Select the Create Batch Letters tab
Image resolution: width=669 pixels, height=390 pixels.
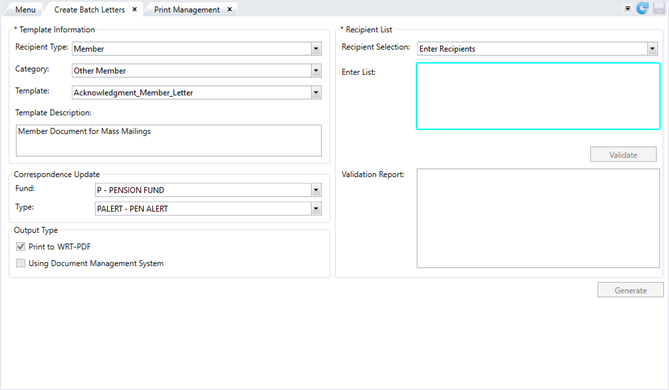(90, 9)
